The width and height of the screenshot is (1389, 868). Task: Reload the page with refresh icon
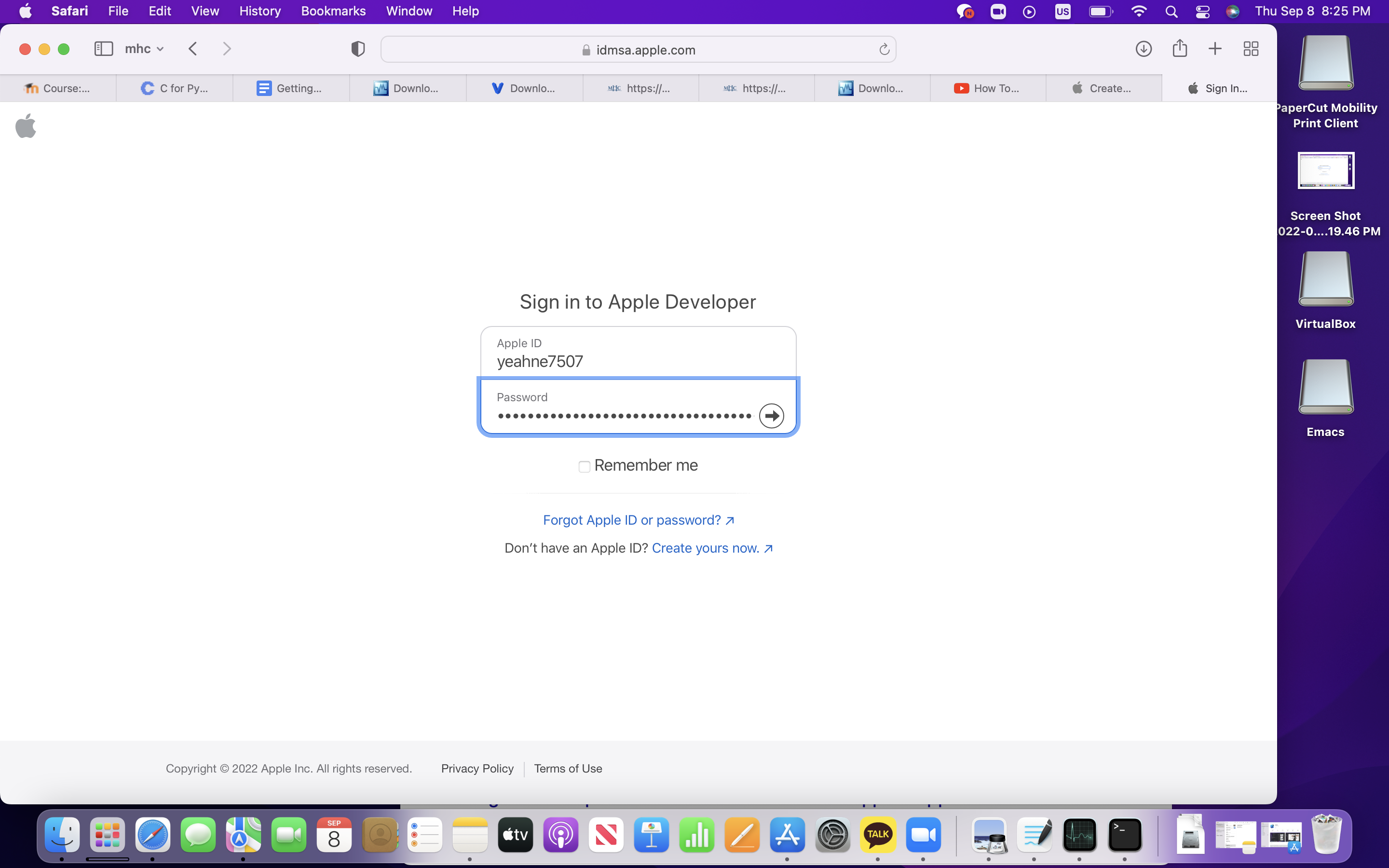pyautogui.click(x=884, y=50)
